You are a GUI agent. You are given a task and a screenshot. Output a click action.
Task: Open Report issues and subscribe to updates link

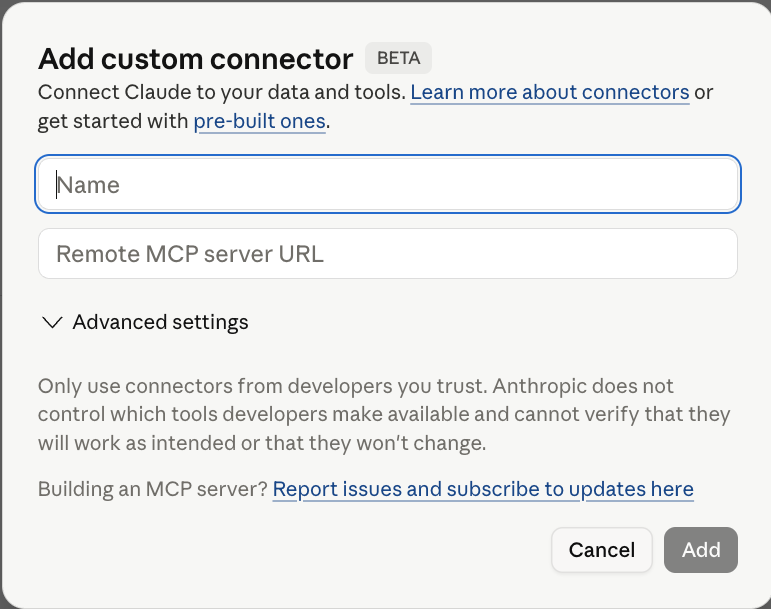coord(483,490)
